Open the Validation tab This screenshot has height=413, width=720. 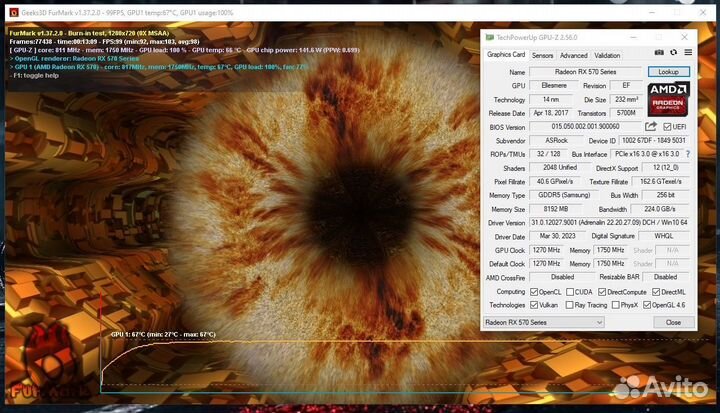point(607,55)
